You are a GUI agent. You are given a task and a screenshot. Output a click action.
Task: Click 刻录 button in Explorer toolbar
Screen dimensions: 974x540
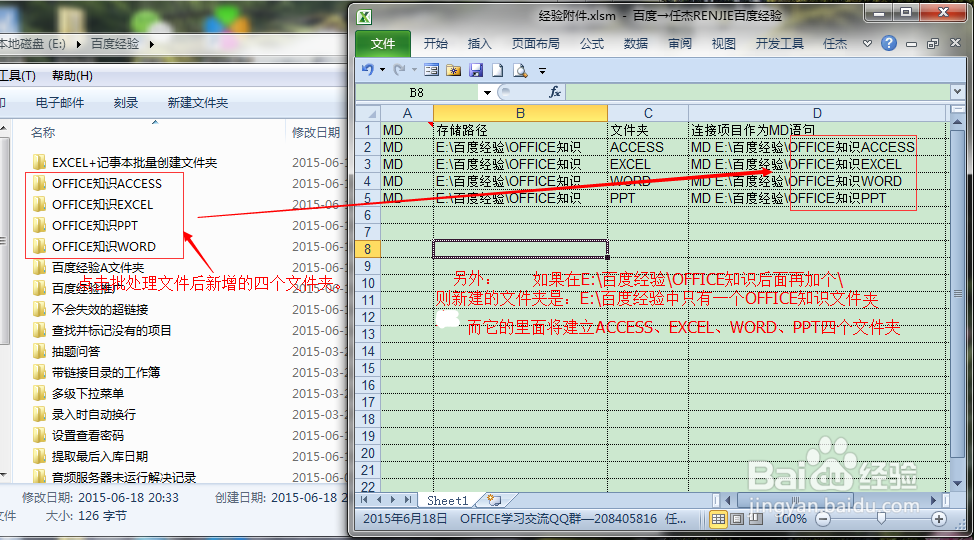pyautogui.click(x=125, y=103)
